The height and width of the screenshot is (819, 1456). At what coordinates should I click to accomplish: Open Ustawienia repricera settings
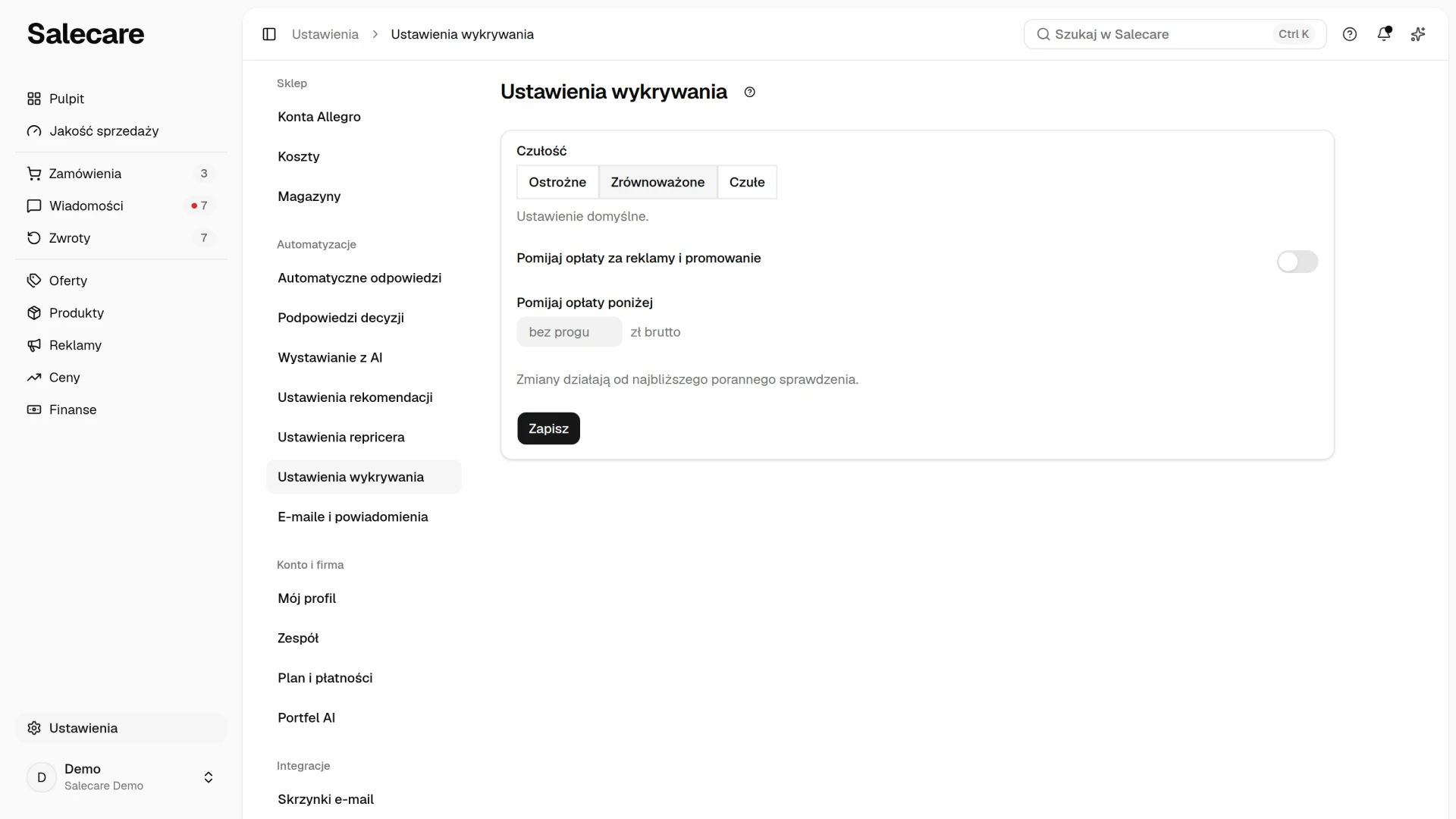pos(363,437)
